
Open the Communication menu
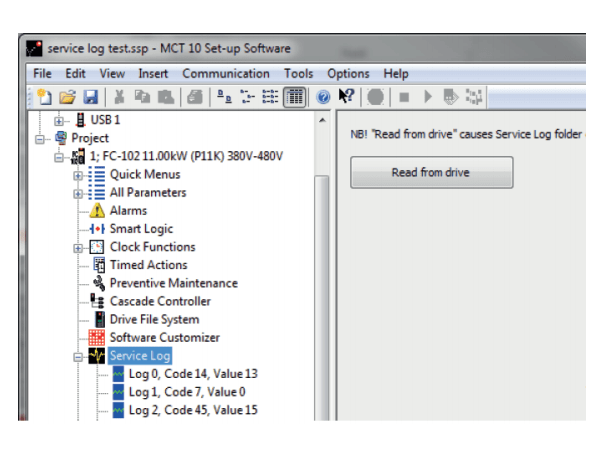coord(225,74)
